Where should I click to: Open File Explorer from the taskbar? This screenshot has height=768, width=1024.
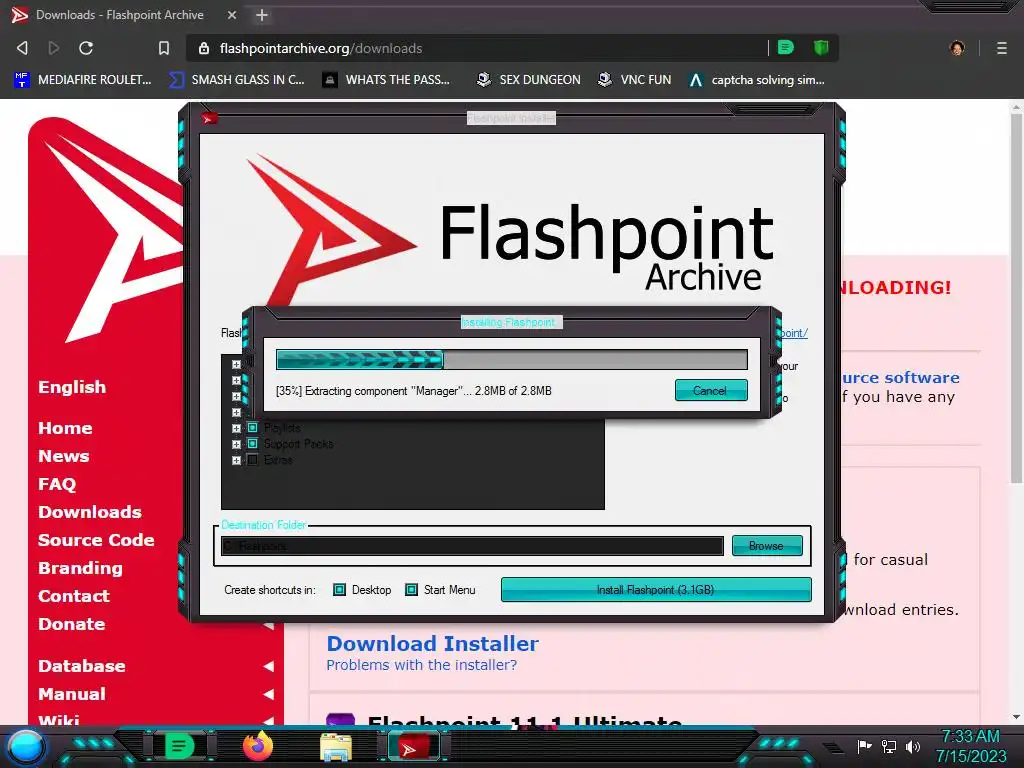click(336, 747)
